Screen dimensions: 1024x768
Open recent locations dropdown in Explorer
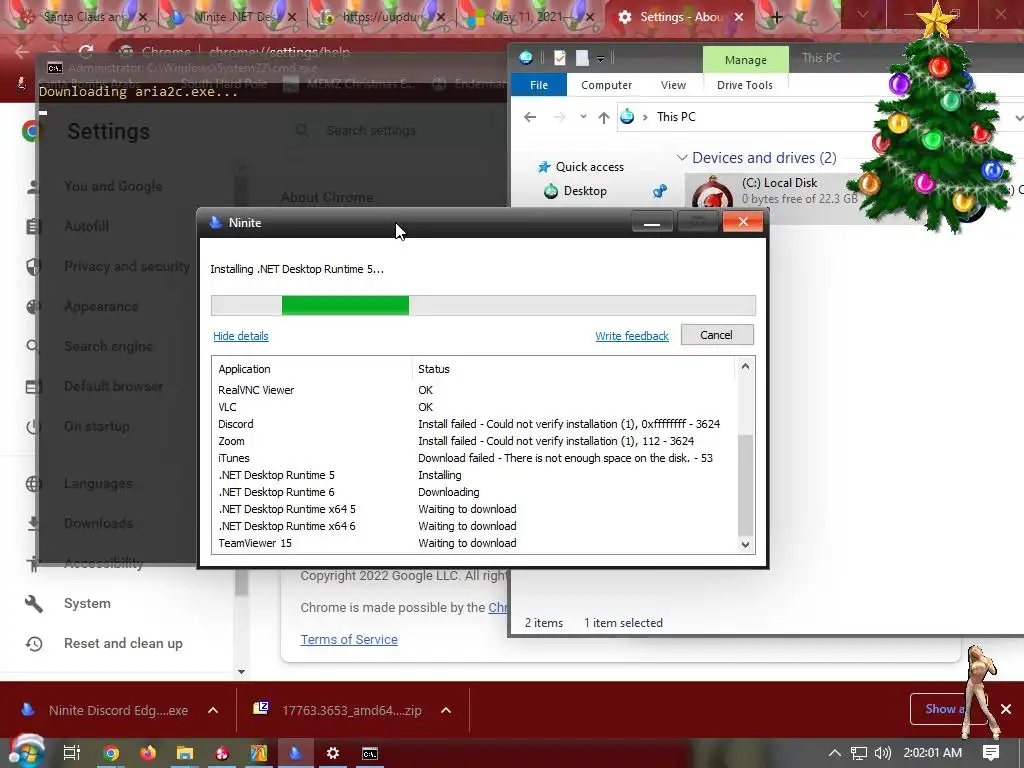pos(583,117)
